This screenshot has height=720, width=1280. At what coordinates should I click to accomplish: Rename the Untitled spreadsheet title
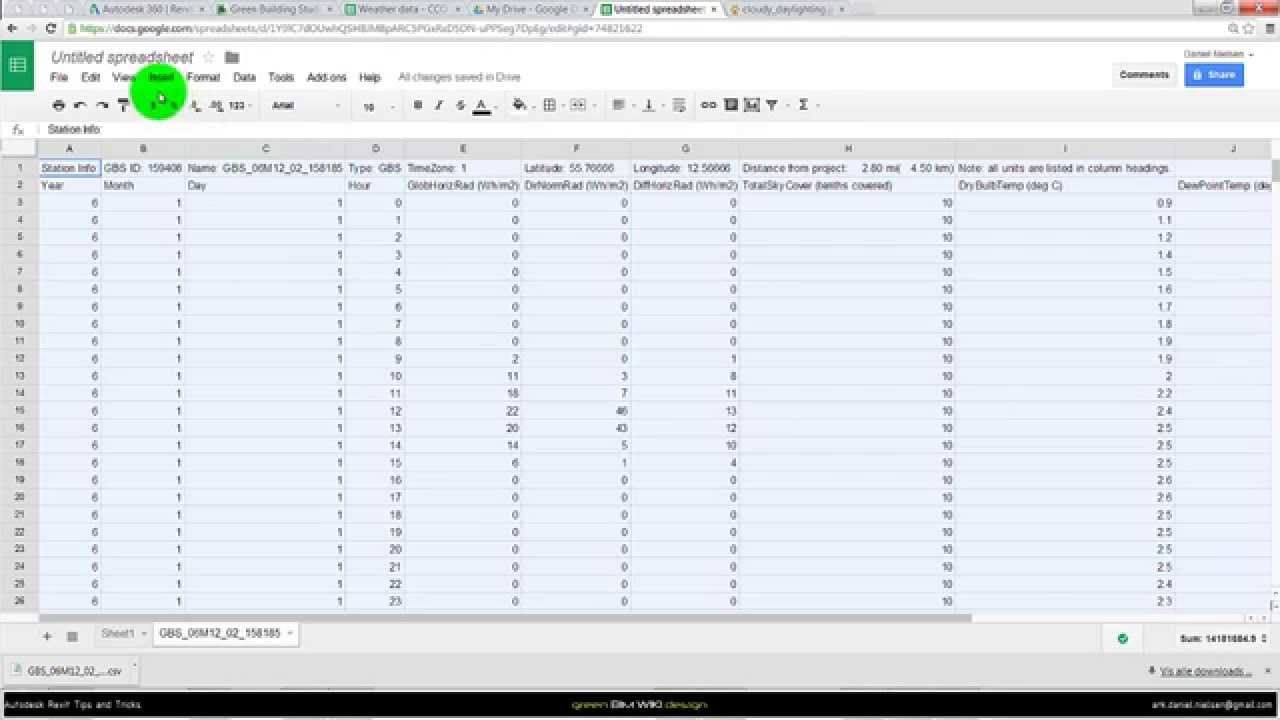pos(122,58)
